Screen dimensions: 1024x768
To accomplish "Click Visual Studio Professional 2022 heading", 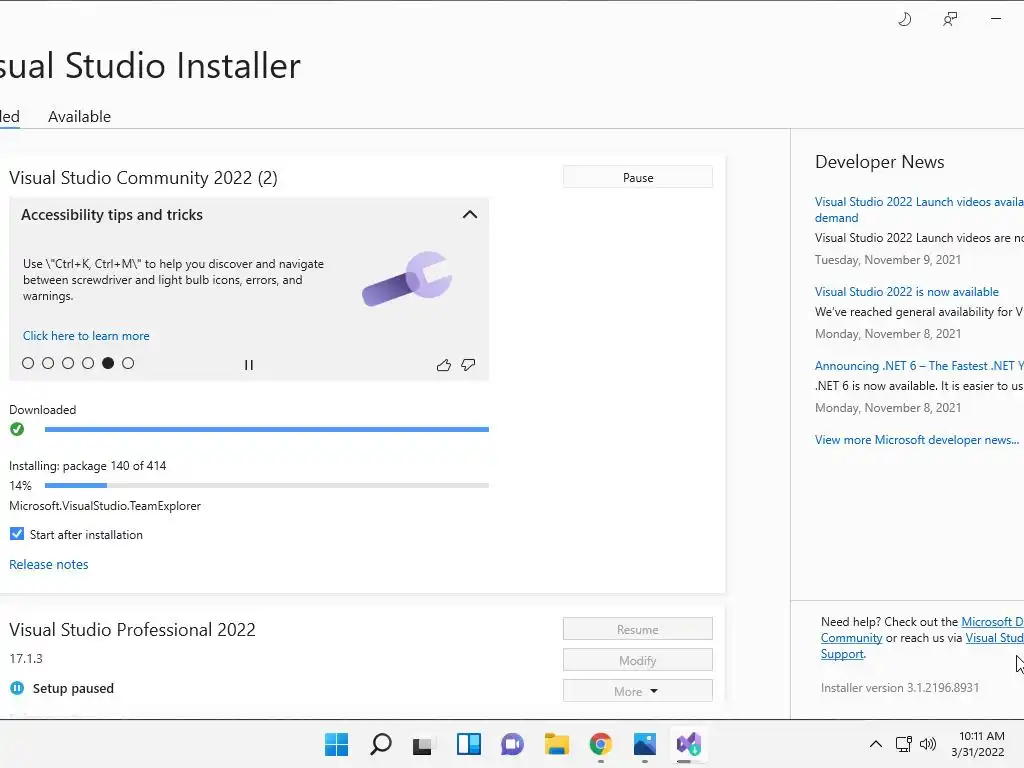I will tap(133, 630).
